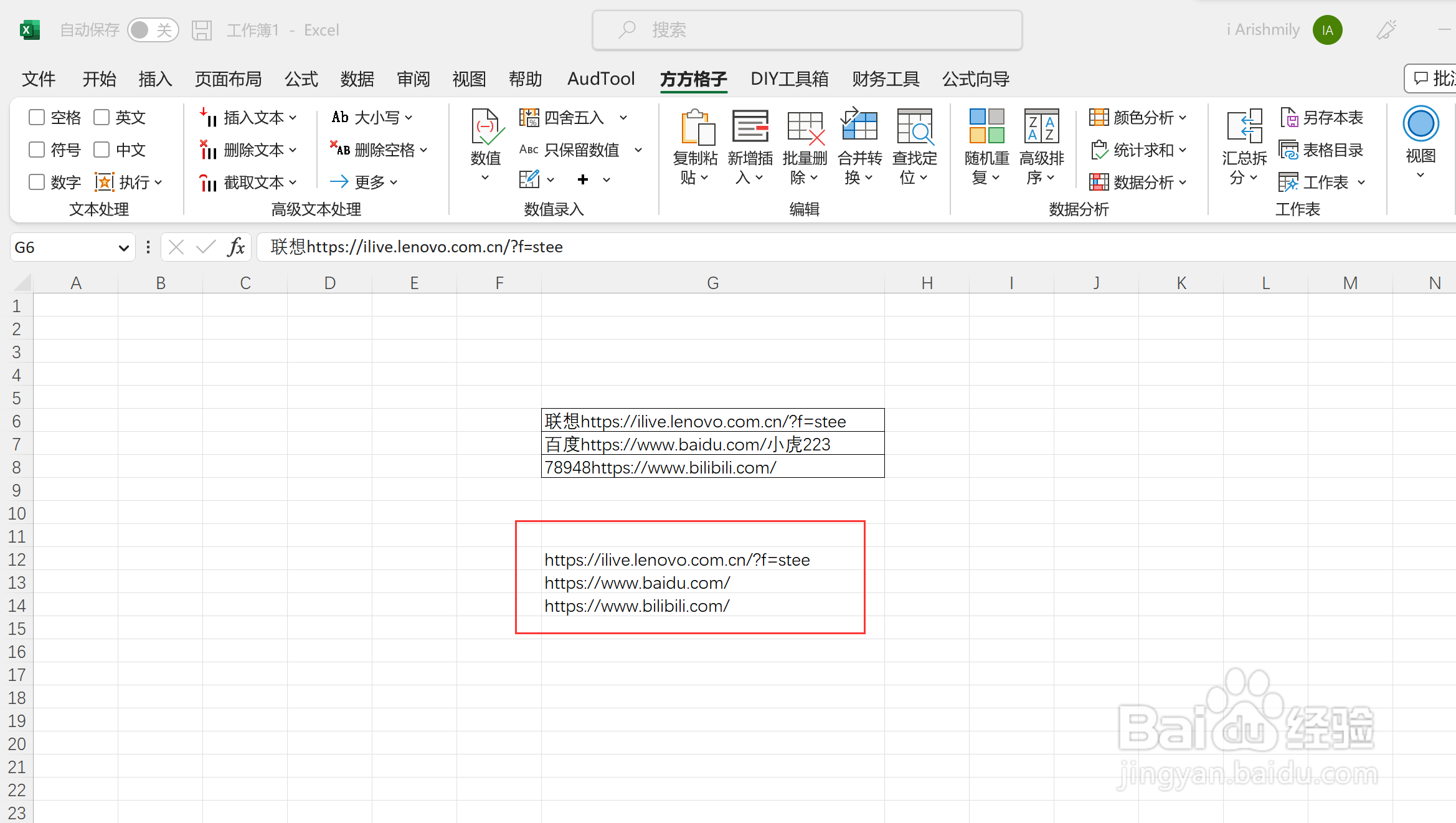Open 高级排序 advanced sort tool
The width and height of the screenshot is (1456, 823).
click(x=1041, y=148)
